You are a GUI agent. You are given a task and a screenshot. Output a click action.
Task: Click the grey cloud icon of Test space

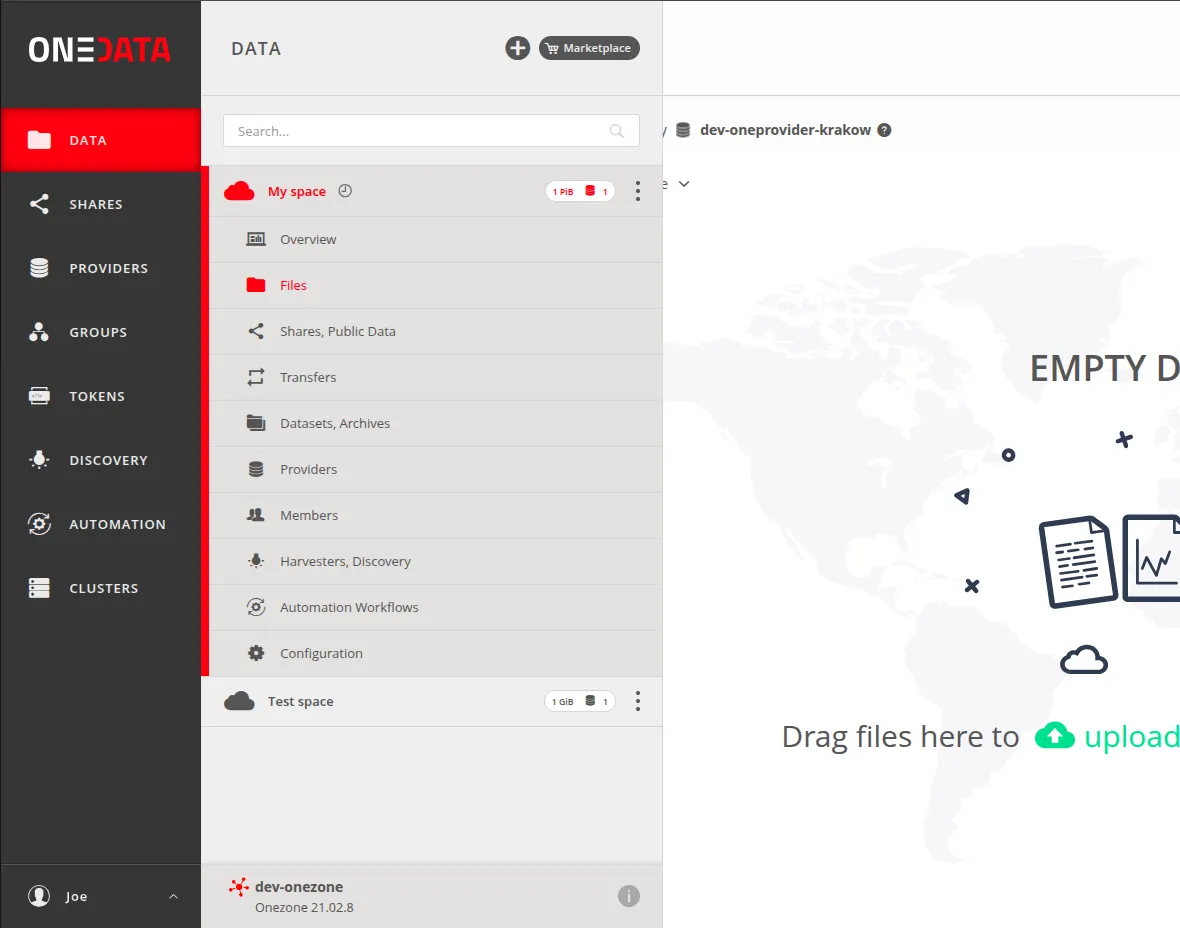[x=239, y=701]
